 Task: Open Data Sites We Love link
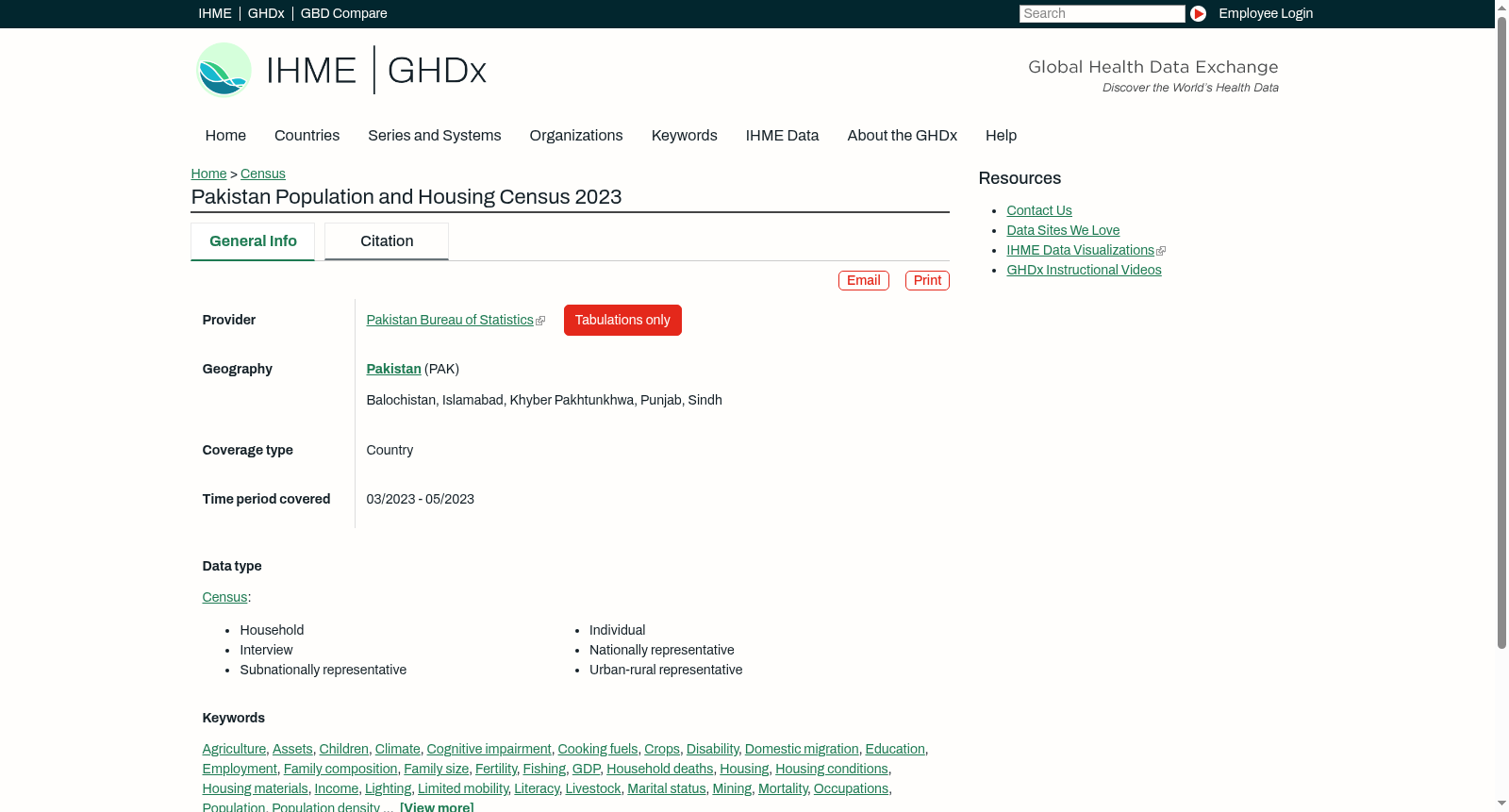pos(1063,230)
